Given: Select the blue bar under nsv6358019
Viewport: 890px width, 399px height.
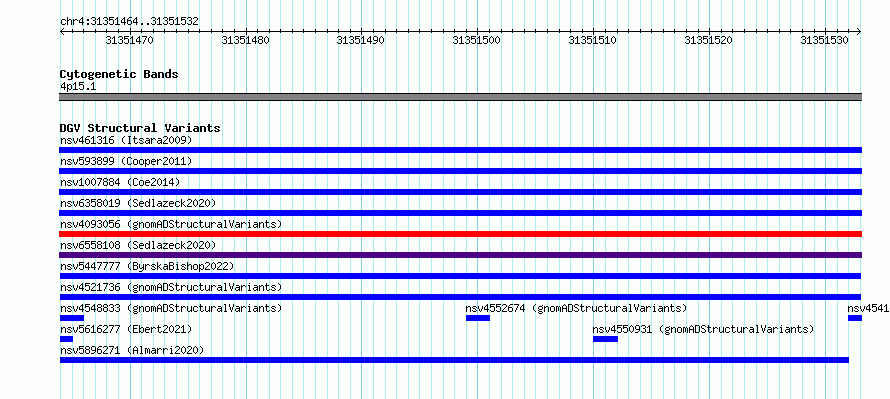Looking at the screenshot, I should click(461, 213).
